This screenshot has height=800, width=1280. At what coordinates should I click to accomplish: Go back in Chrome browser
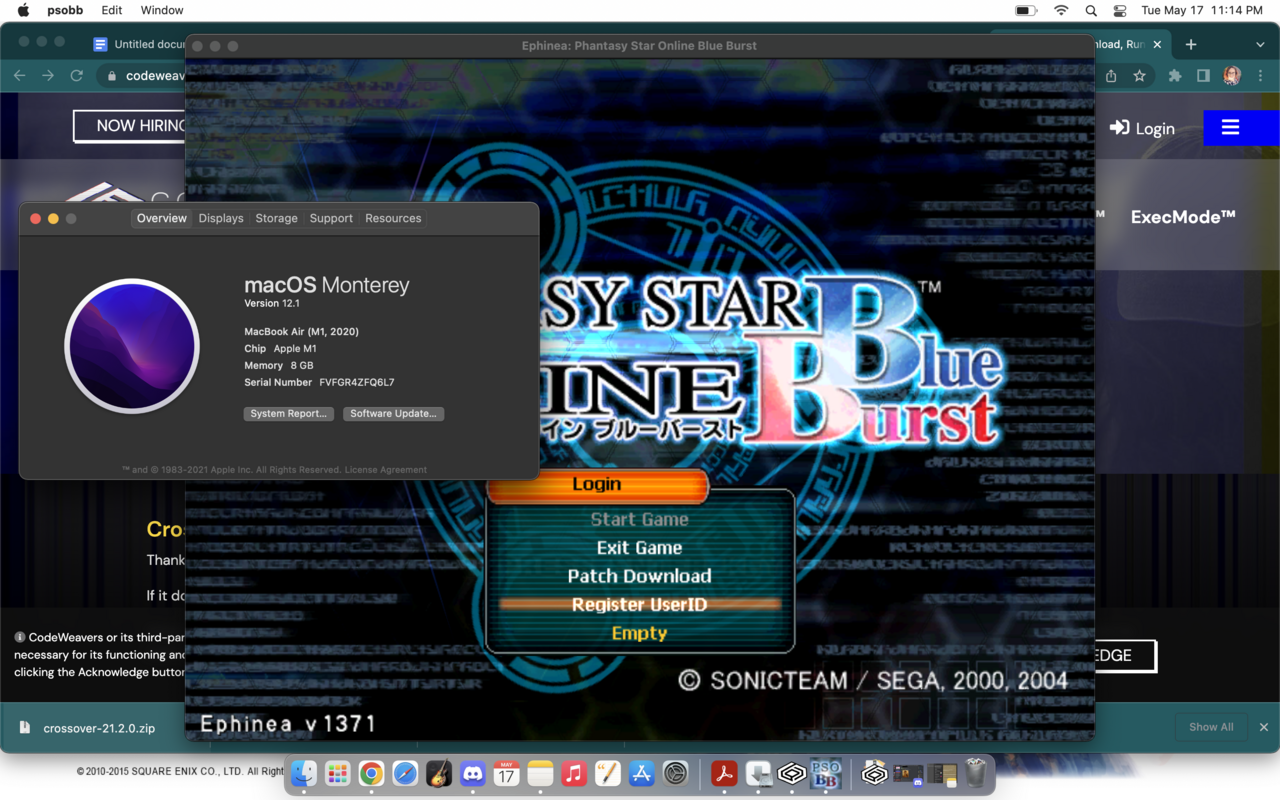19,75
